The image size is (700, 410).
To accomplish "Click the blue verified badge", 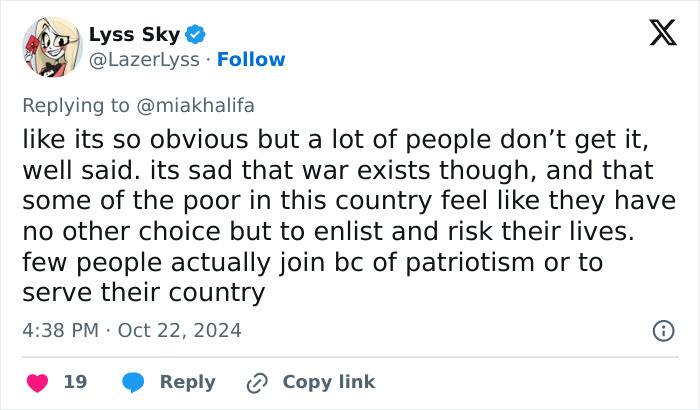I will (x=195, y=35).
